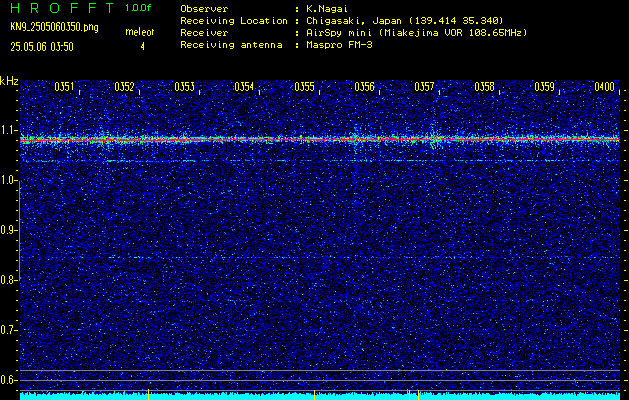The image size is (629, 400).
Task: Click the kHz axis unit label
Action: click(9, 81)
